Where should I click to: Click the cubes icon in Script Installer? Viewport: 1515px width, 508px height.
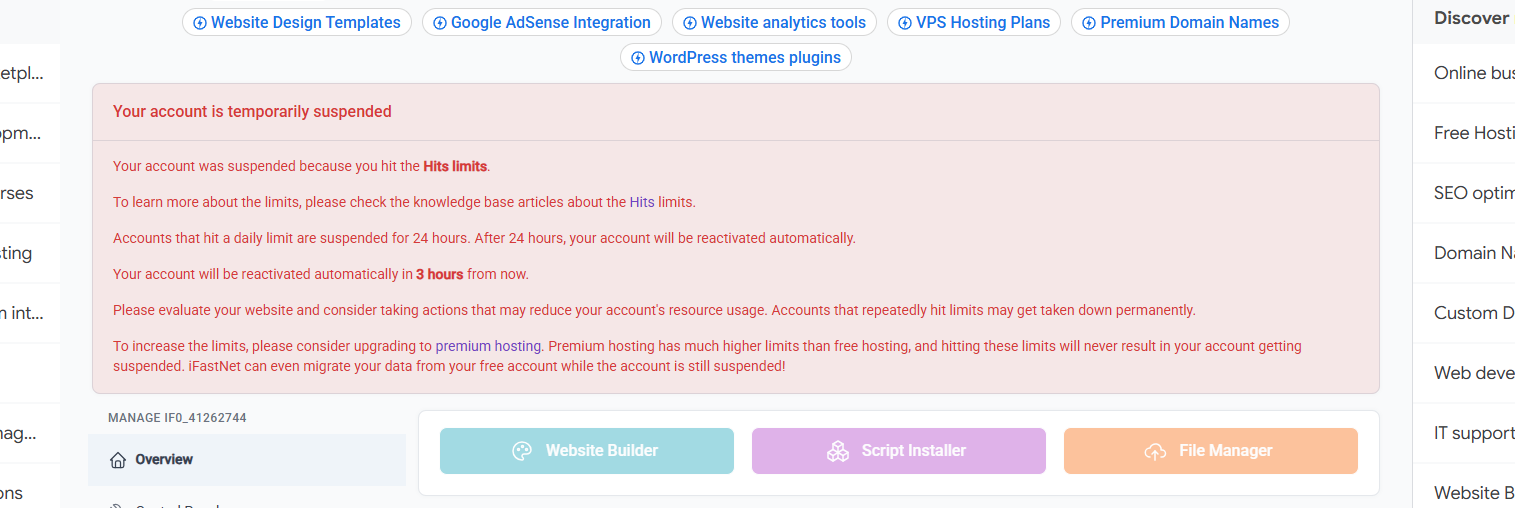(x=838, y=451)
